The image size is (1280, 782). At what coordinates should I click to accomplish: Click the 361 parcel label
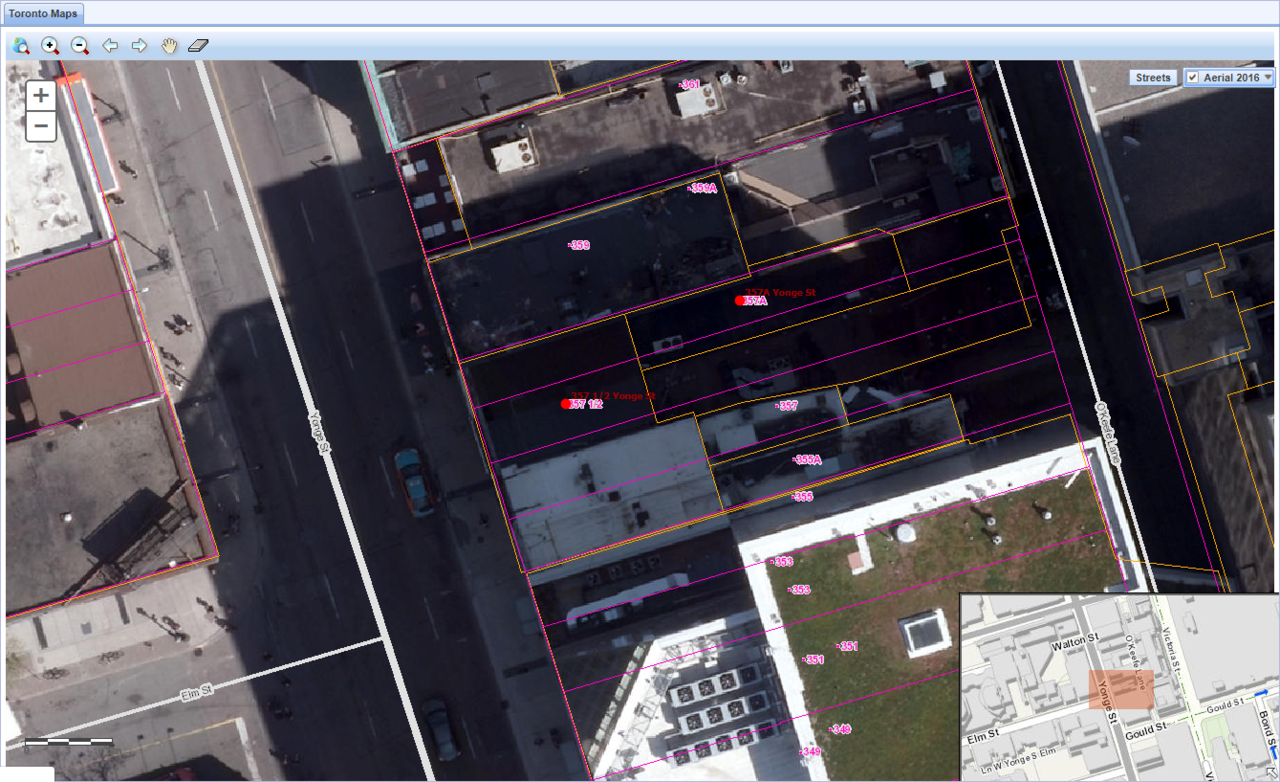[689, 85]
